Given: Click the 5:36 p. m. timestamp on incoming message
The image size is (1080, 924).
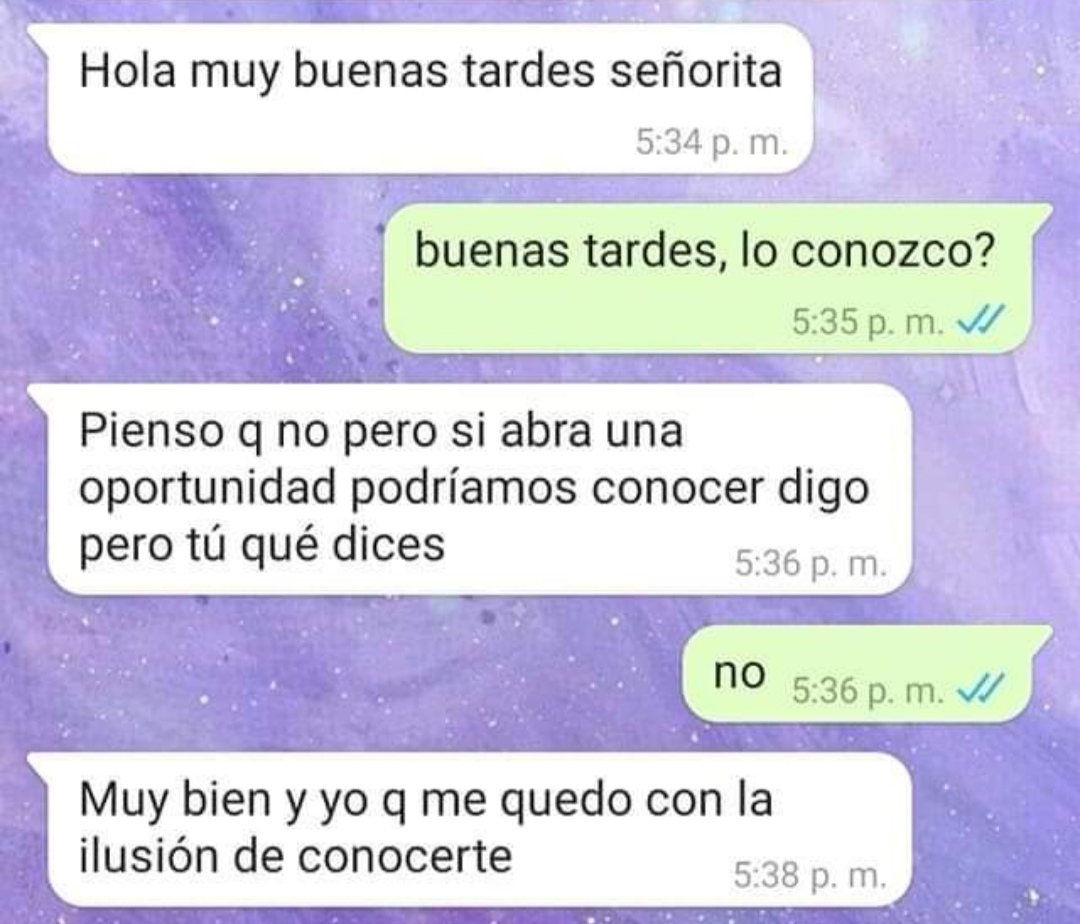Looking at the screenshot, I should (810, 563).
